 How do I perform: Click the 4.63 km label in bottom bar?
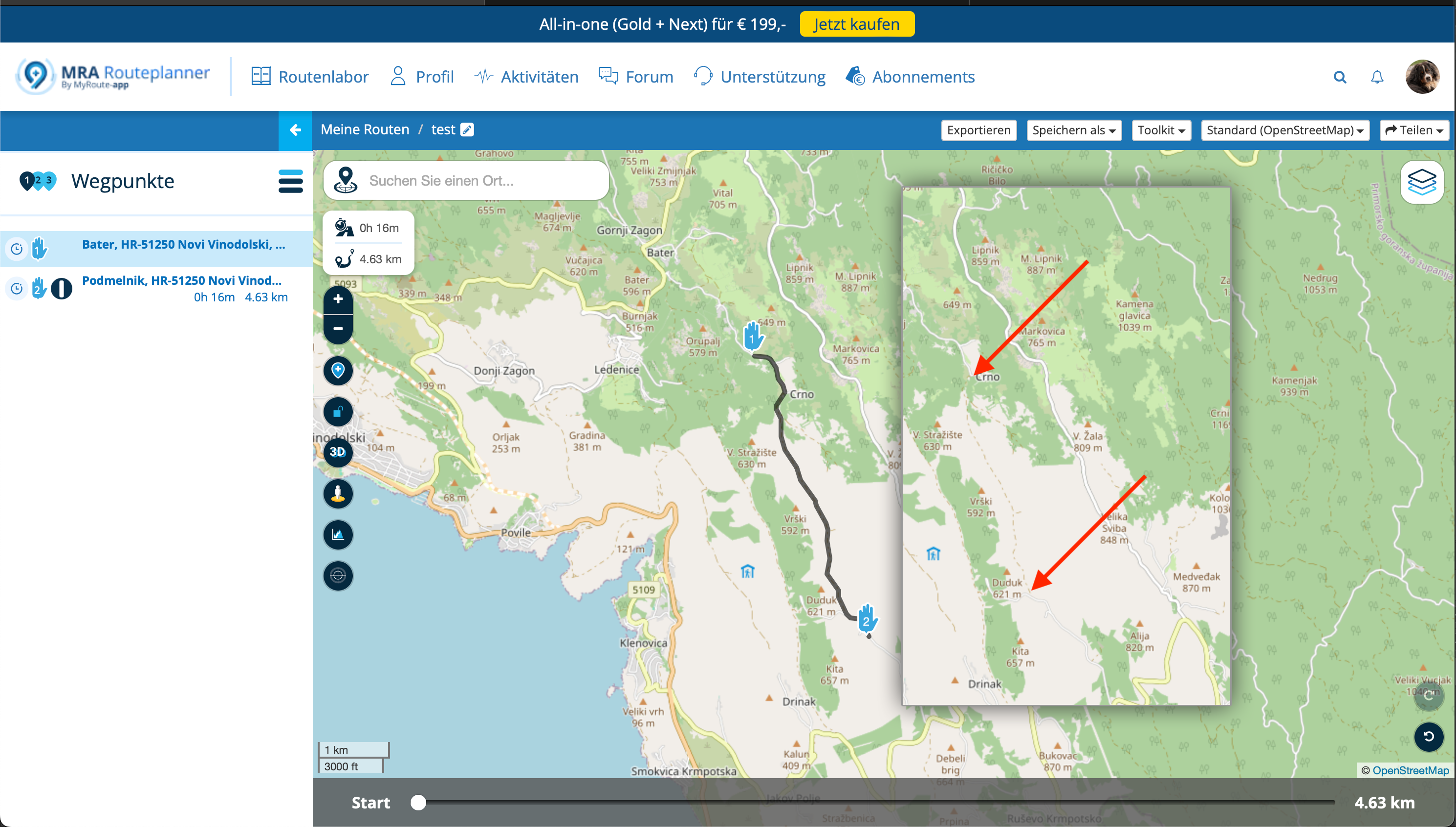click(x=1384, y=803)
